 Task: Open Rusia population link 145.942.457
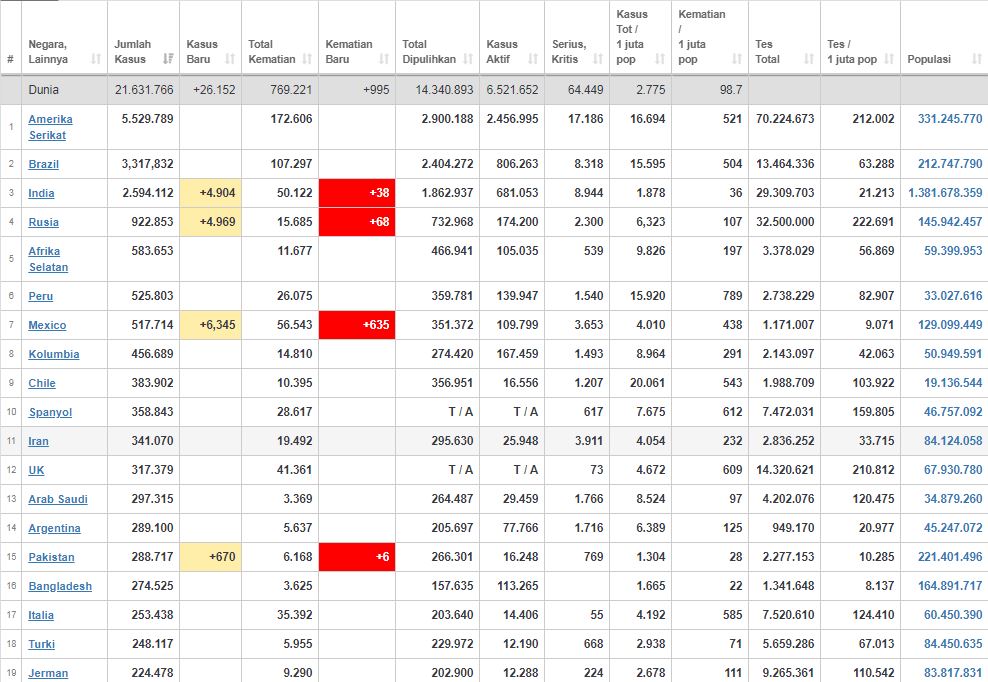[950, 222]
